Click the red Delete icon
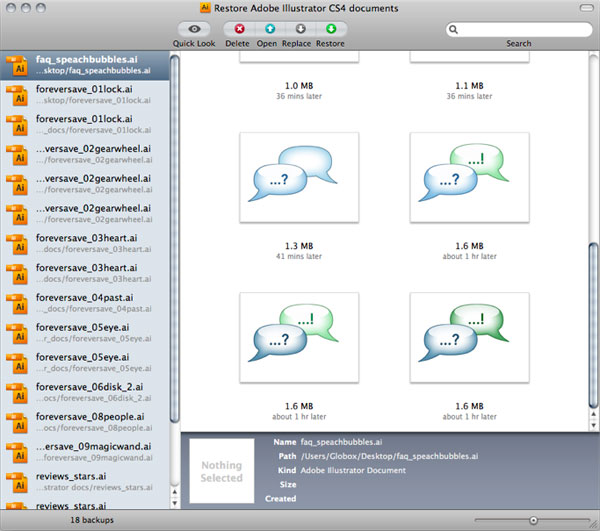Image resolution: width=600 pixels, height=531 pixels. pos(240,29)
